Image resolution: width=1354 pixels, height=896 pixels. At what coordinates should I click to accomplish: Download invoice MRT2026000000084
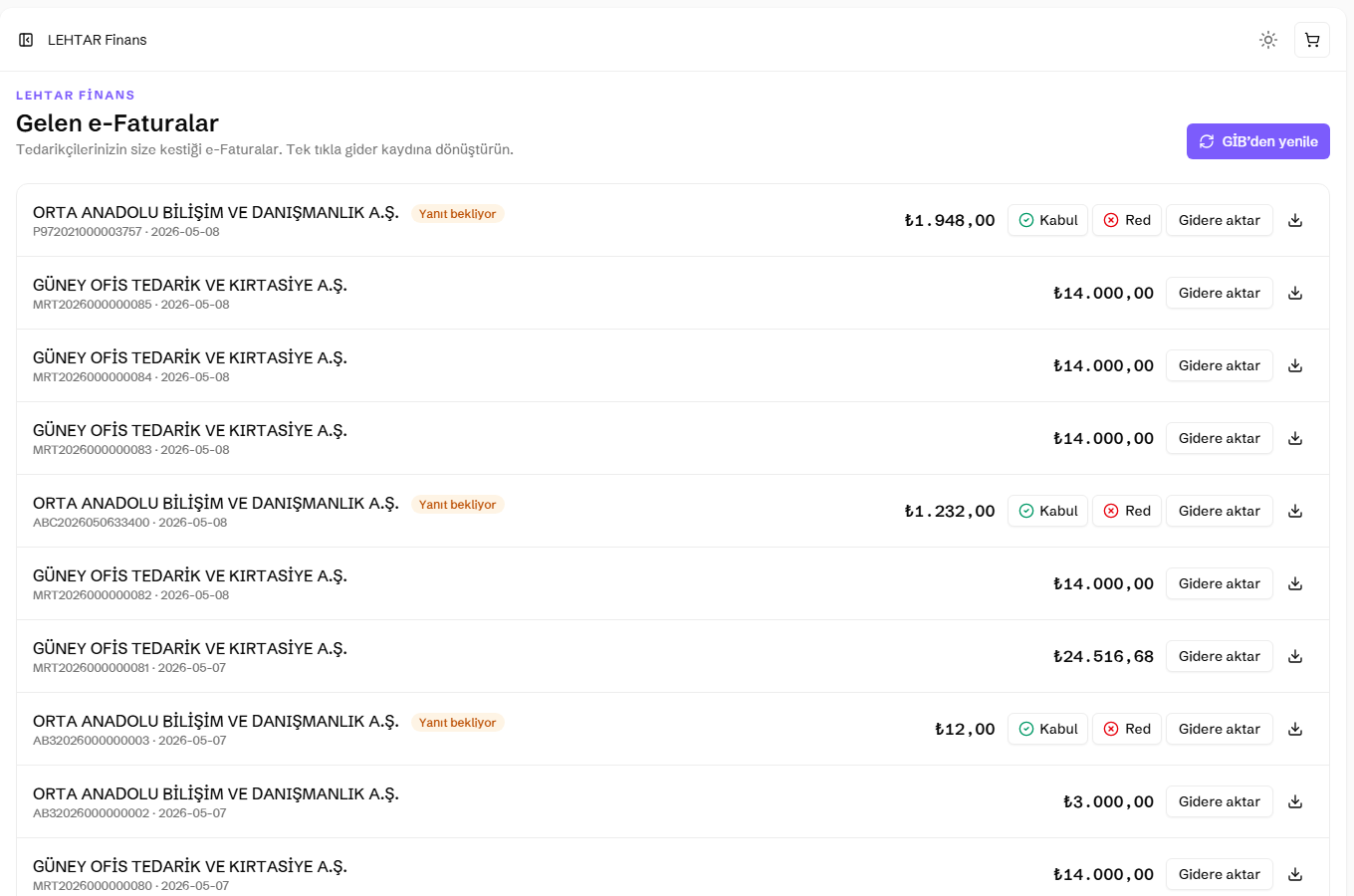(1295, 365)
